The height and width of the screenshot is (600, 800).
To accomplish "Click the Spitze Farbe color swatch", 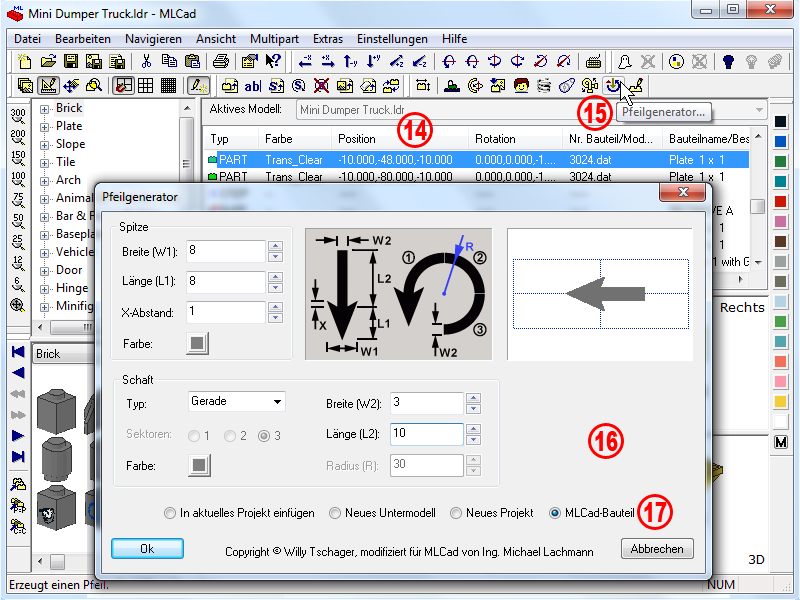I will (197, 343).
